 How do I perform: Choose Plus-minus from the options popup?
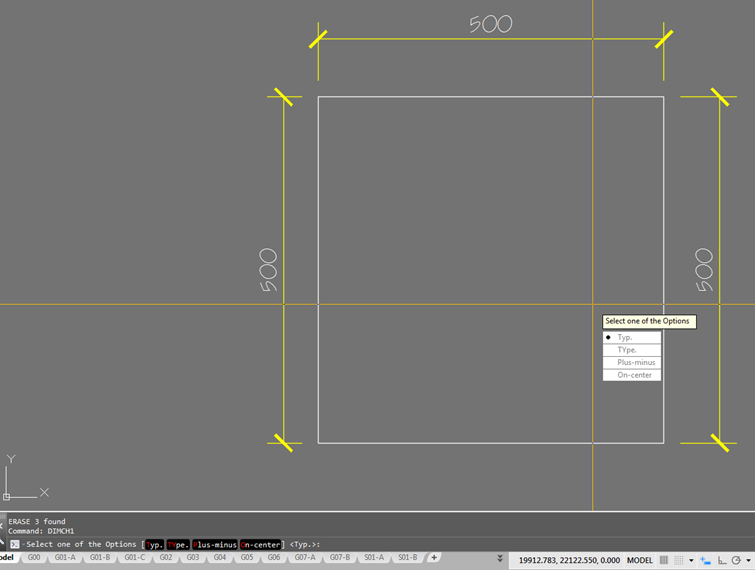tap(632, 363)
